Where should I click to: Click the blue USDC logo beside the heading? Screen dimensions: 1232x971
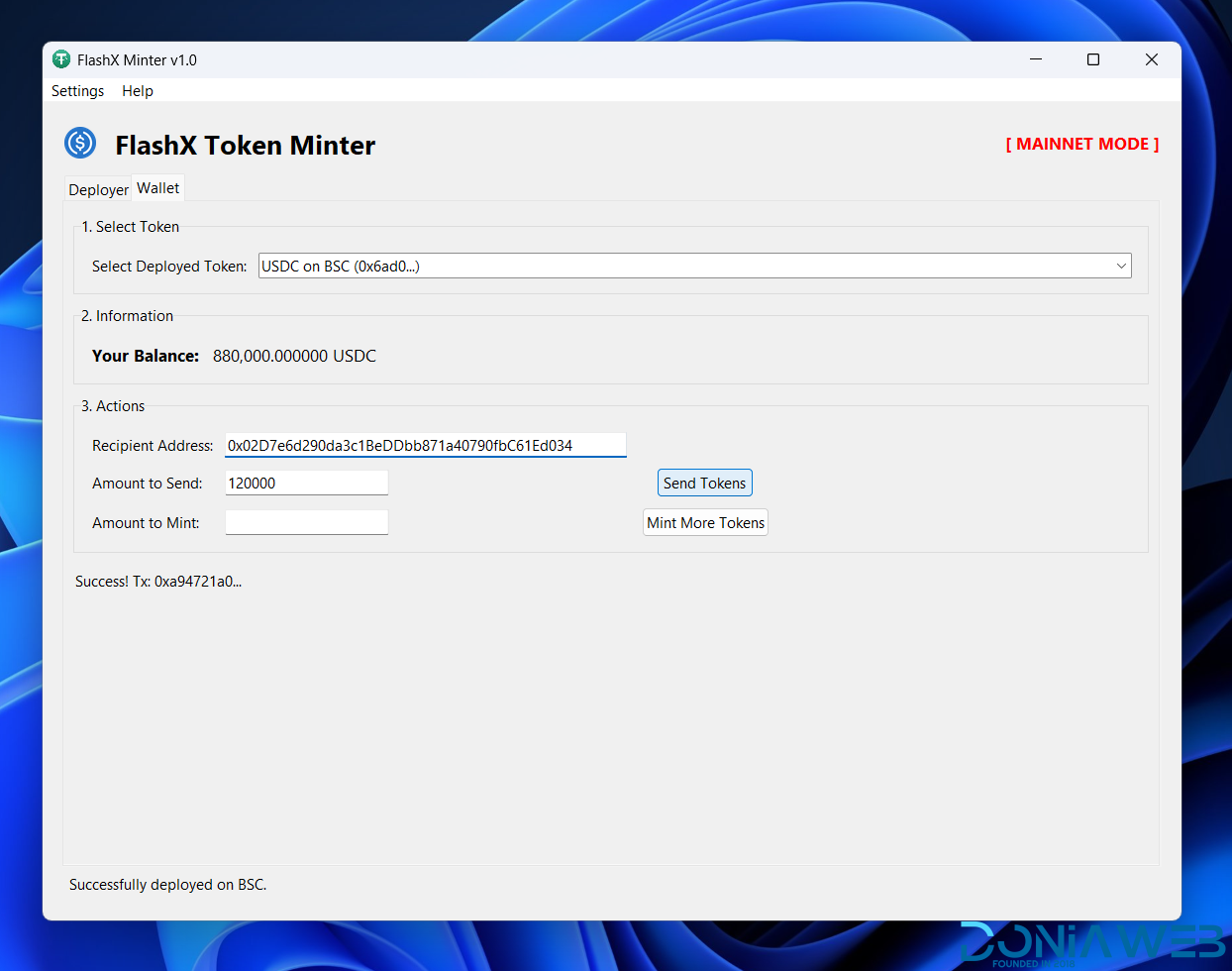pos(80,144)
